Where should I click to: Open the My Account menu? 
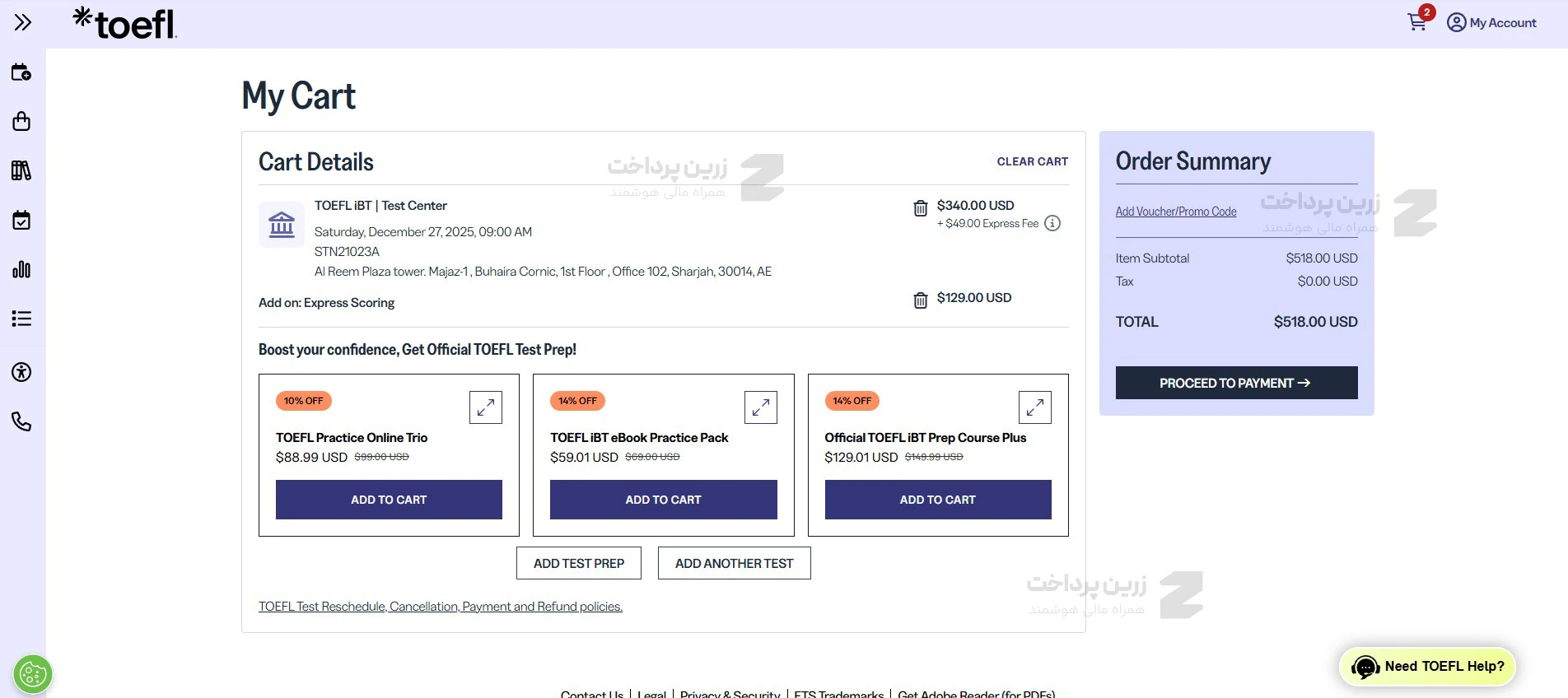tap(1491, 22)
